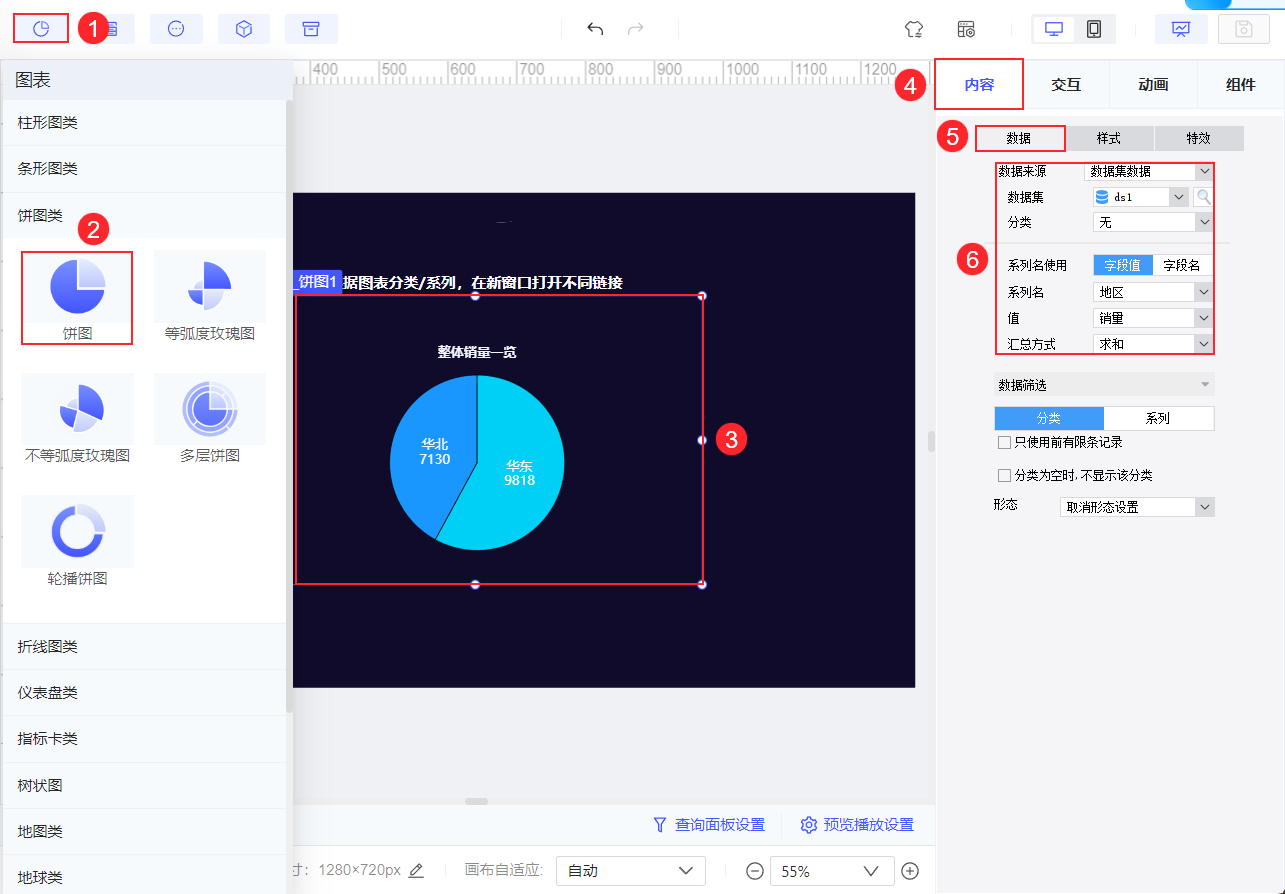Open the 分类 dropdown showing 无
This screenshot has width=1285, height=894.
point(1153,222)
